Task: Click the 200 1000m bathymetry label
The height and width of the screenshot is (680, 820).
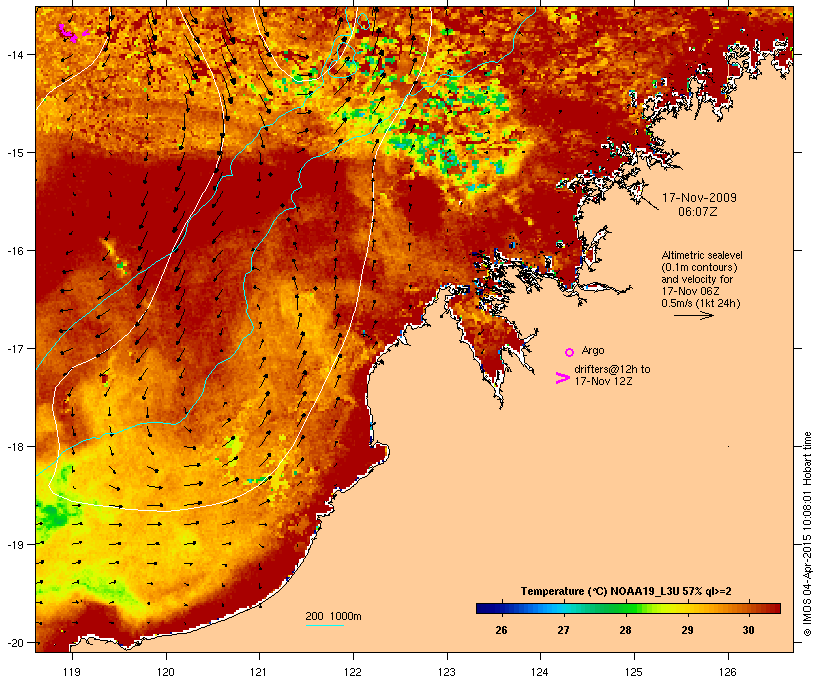Action: [x=333, y=616]
